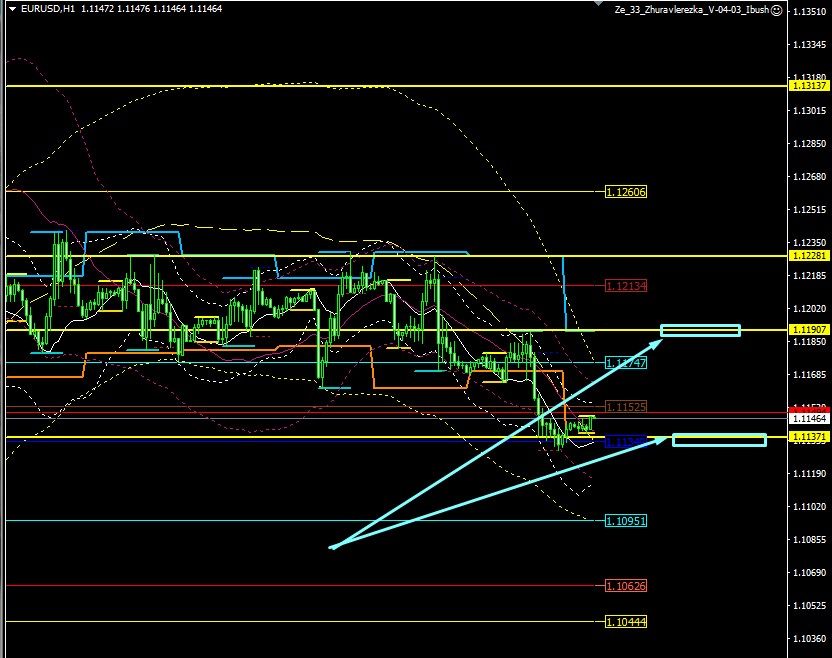
Task: Click the cyan 1.10951 level label
Action: click(x=626, y=520)
